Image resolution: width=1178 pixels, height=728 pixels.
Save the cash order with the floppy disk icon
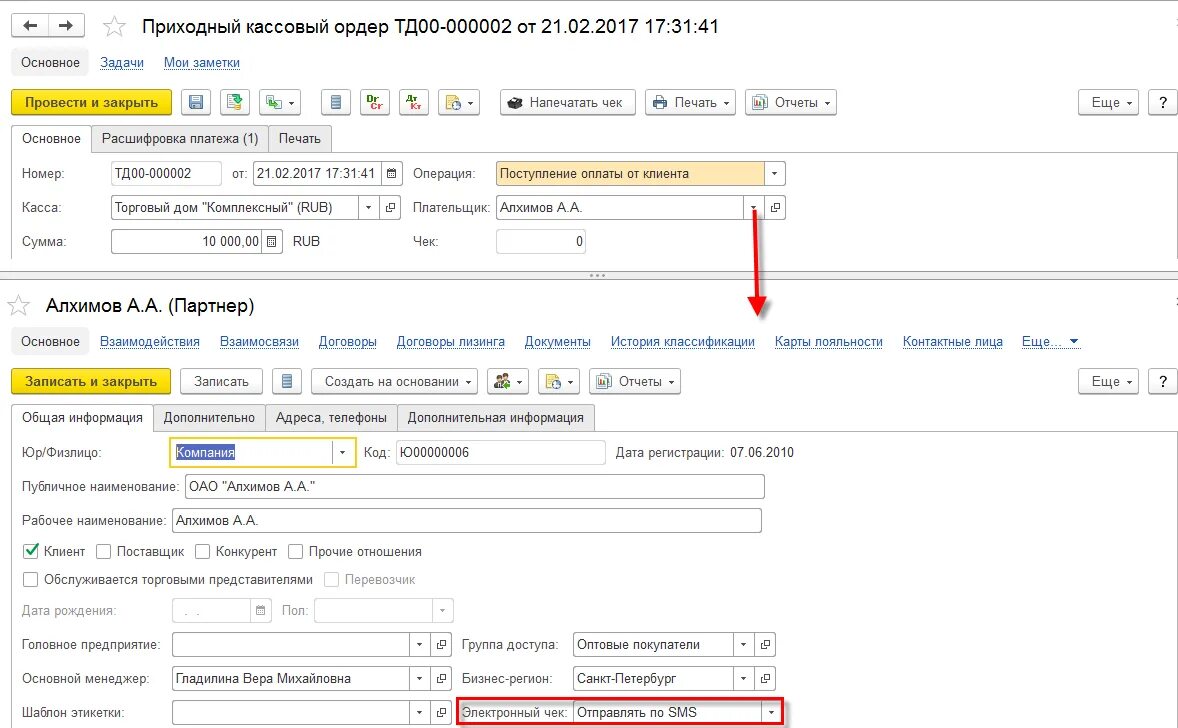tap(196, 102)
